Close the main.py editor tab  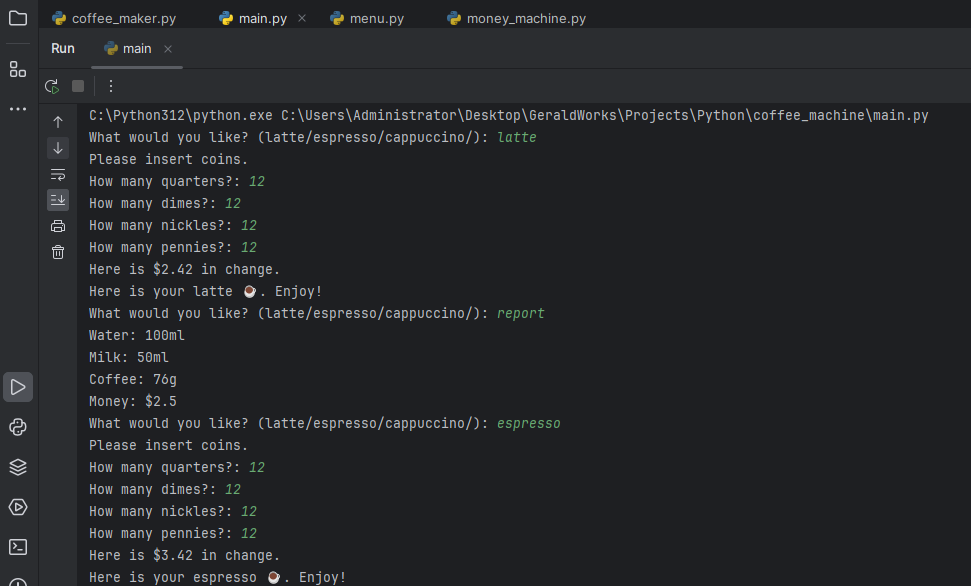pos(303,18)
